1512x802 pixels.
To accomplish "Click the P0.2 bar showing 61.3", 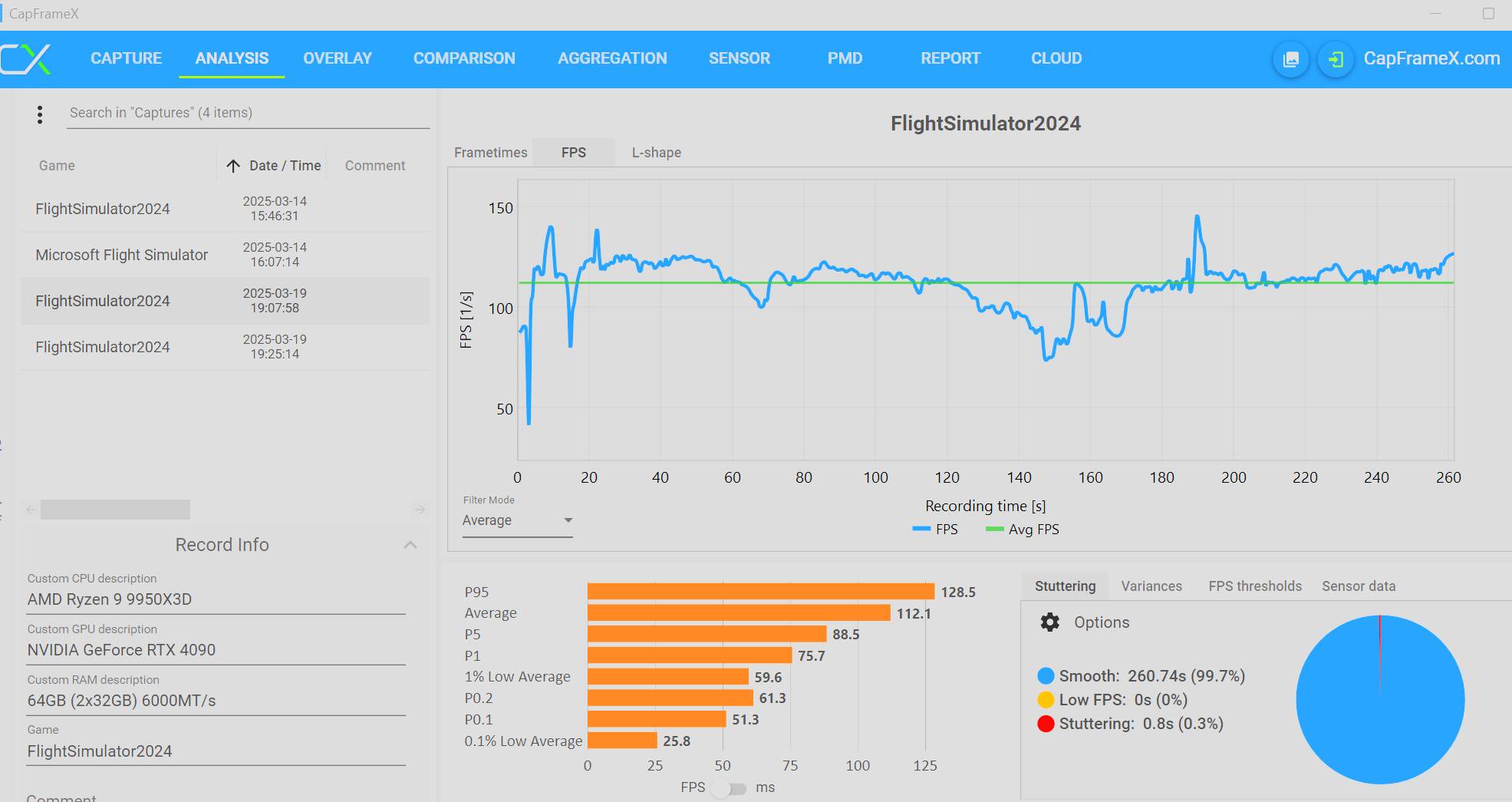I will pyautogui.click(x=670, y=698).
